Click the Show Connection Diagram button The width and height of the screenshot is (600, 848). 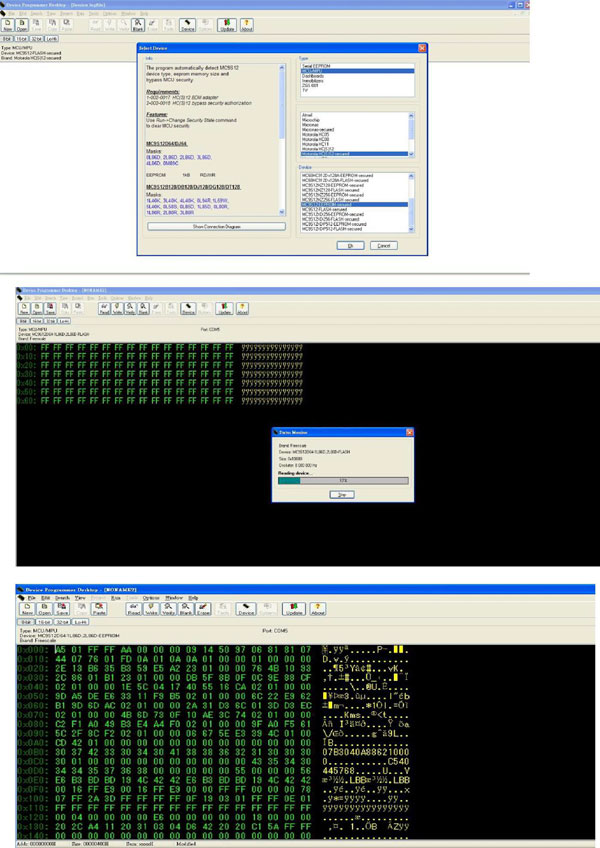point(216,227)
